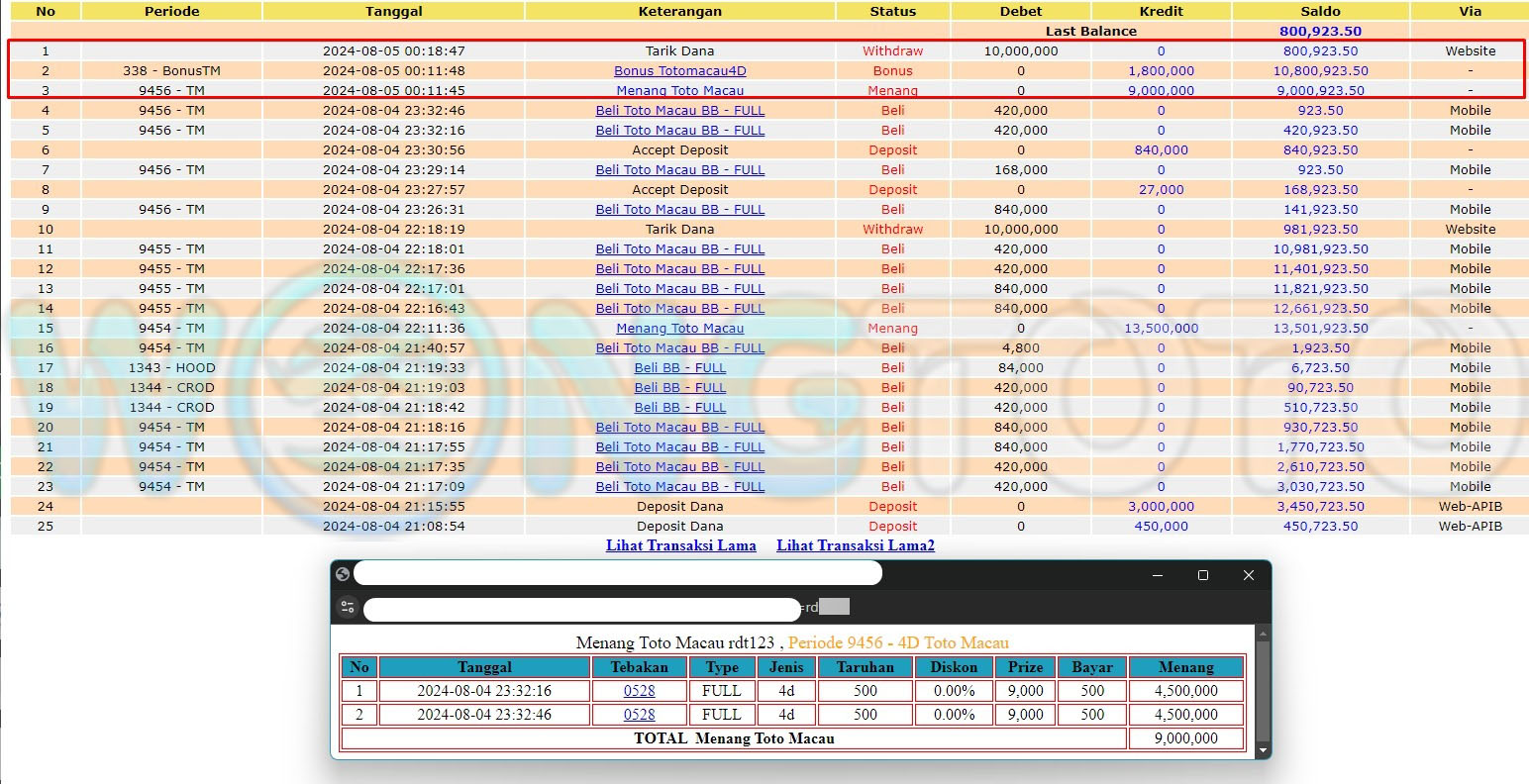1529x784 pixels.
Task: Open Menang Toto Macau link in row 15
Action: pos(680,329)
